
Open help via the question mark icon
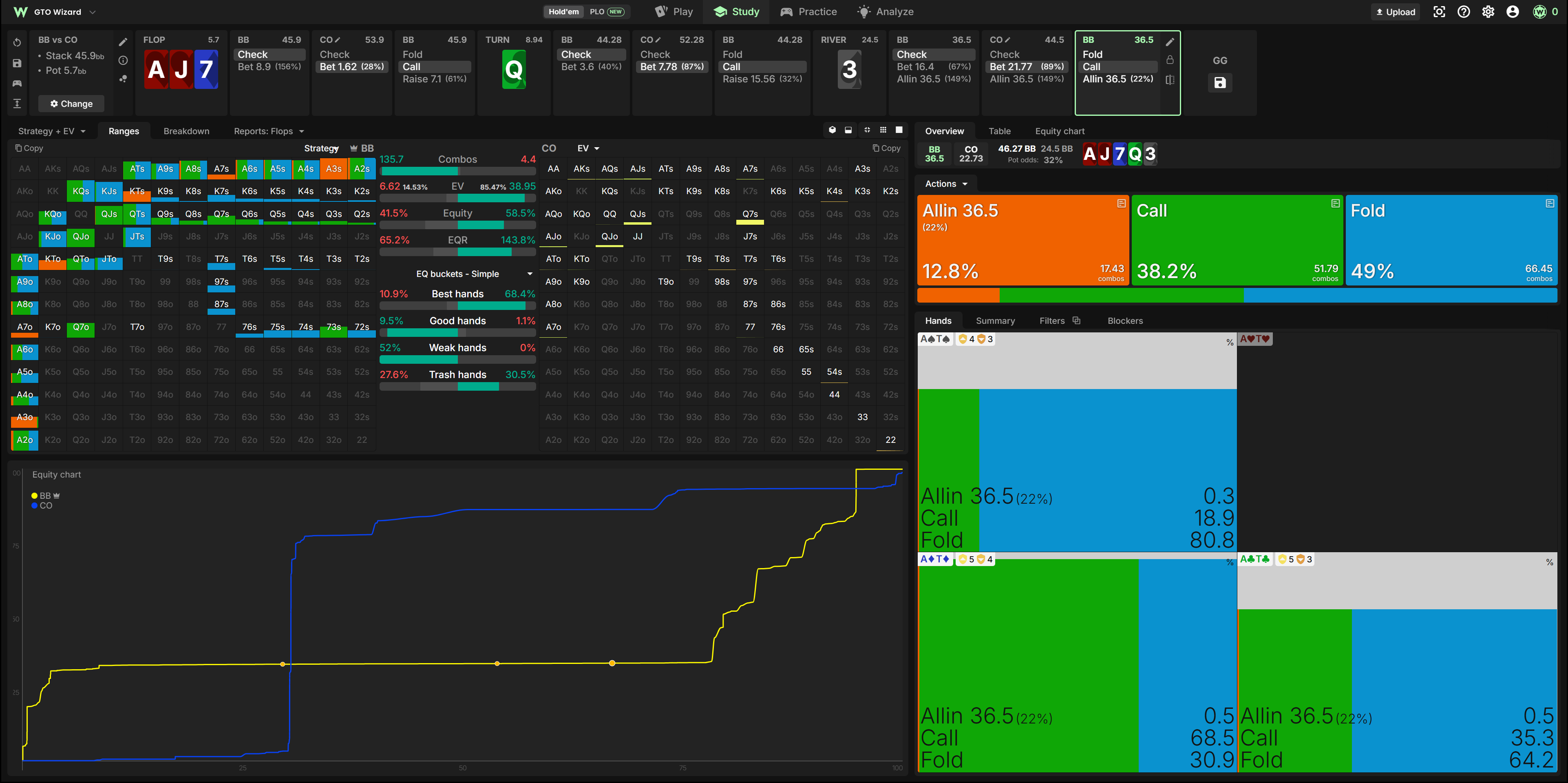click(1464, 11)
